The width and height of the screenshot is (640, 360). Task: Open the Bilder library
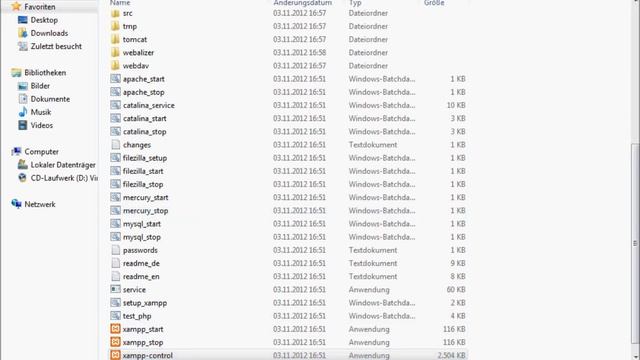pos(40,86)
